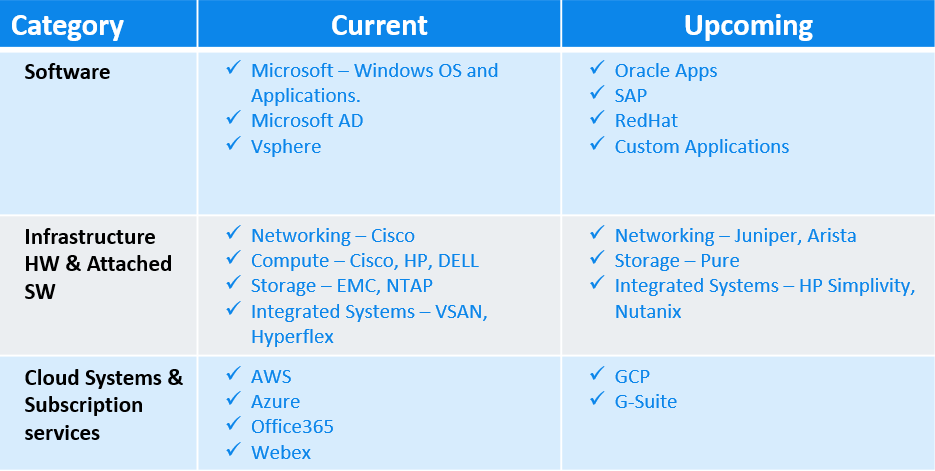Select the checkmark beside Storage – Pure
This screenshot has height=471, width=935.
pyautogui.click(x=597, y=258)
